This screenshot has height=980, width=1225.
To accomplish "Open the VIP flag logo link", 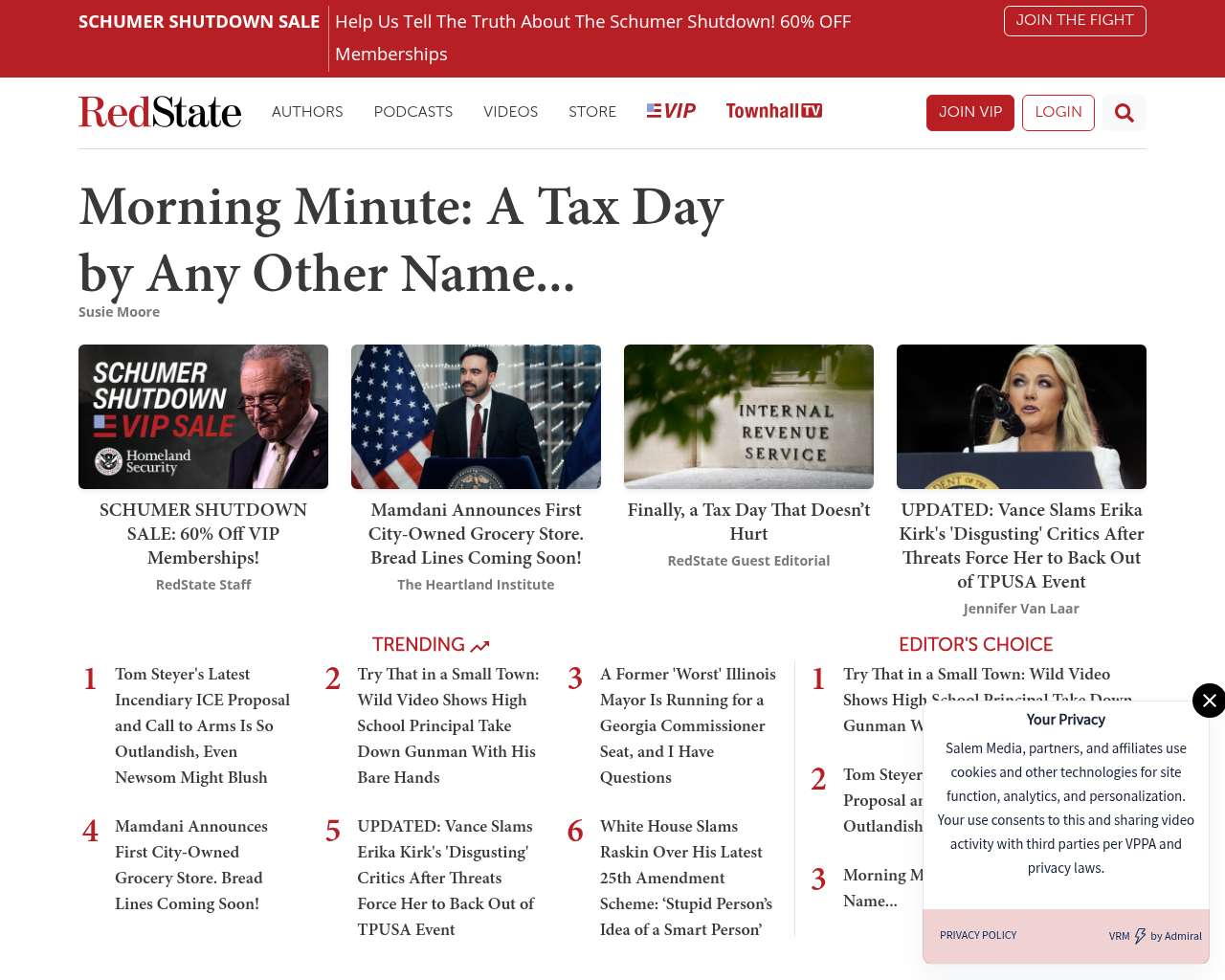I will pyautogui.click(x=671, y=111).
